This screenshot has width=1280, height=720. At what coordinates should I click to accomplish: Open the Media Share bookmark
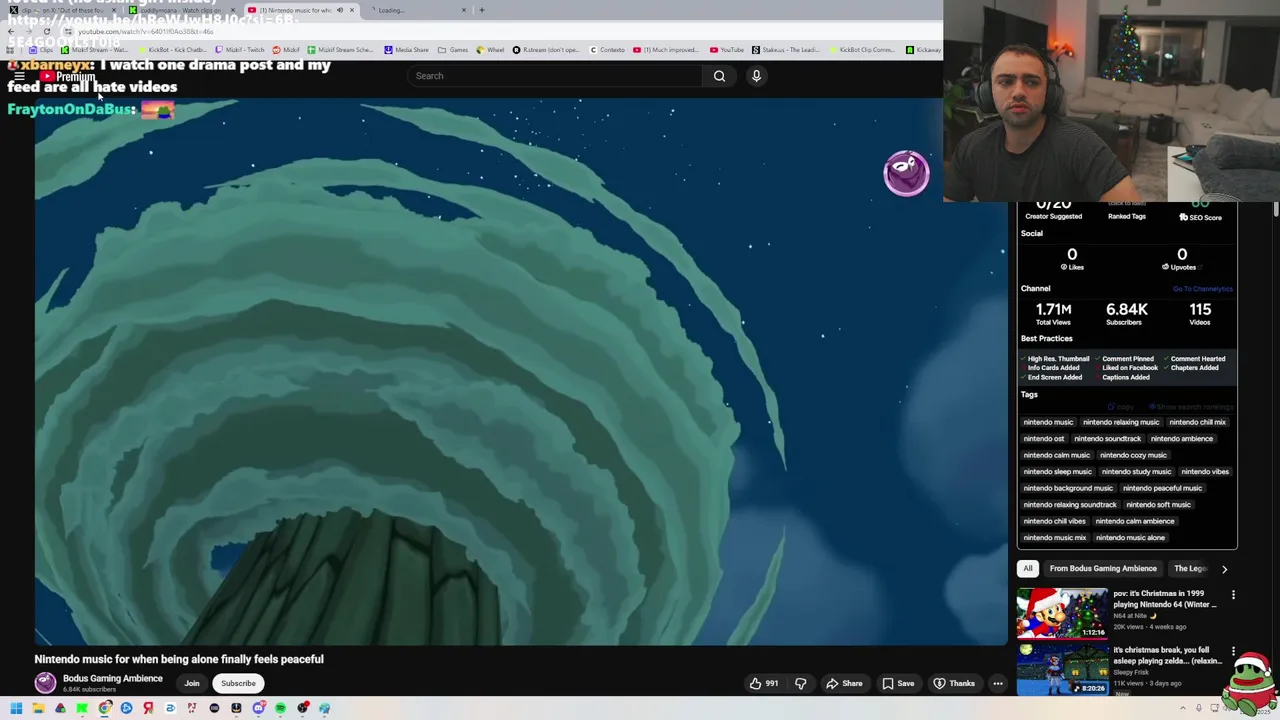(x=406, y=49)
